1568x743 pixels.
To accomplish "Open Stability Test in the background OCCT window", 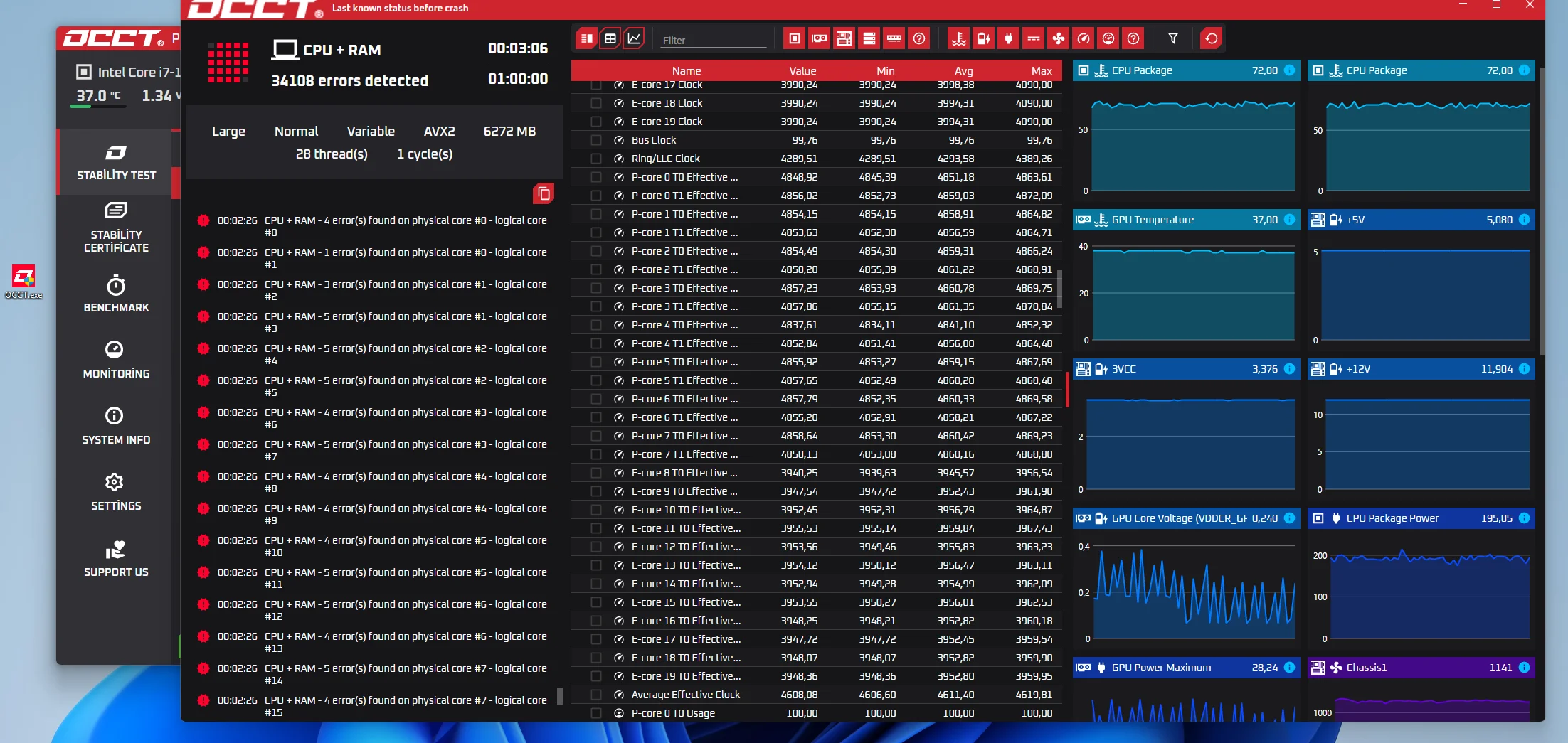I will click(x=116, y=163).
